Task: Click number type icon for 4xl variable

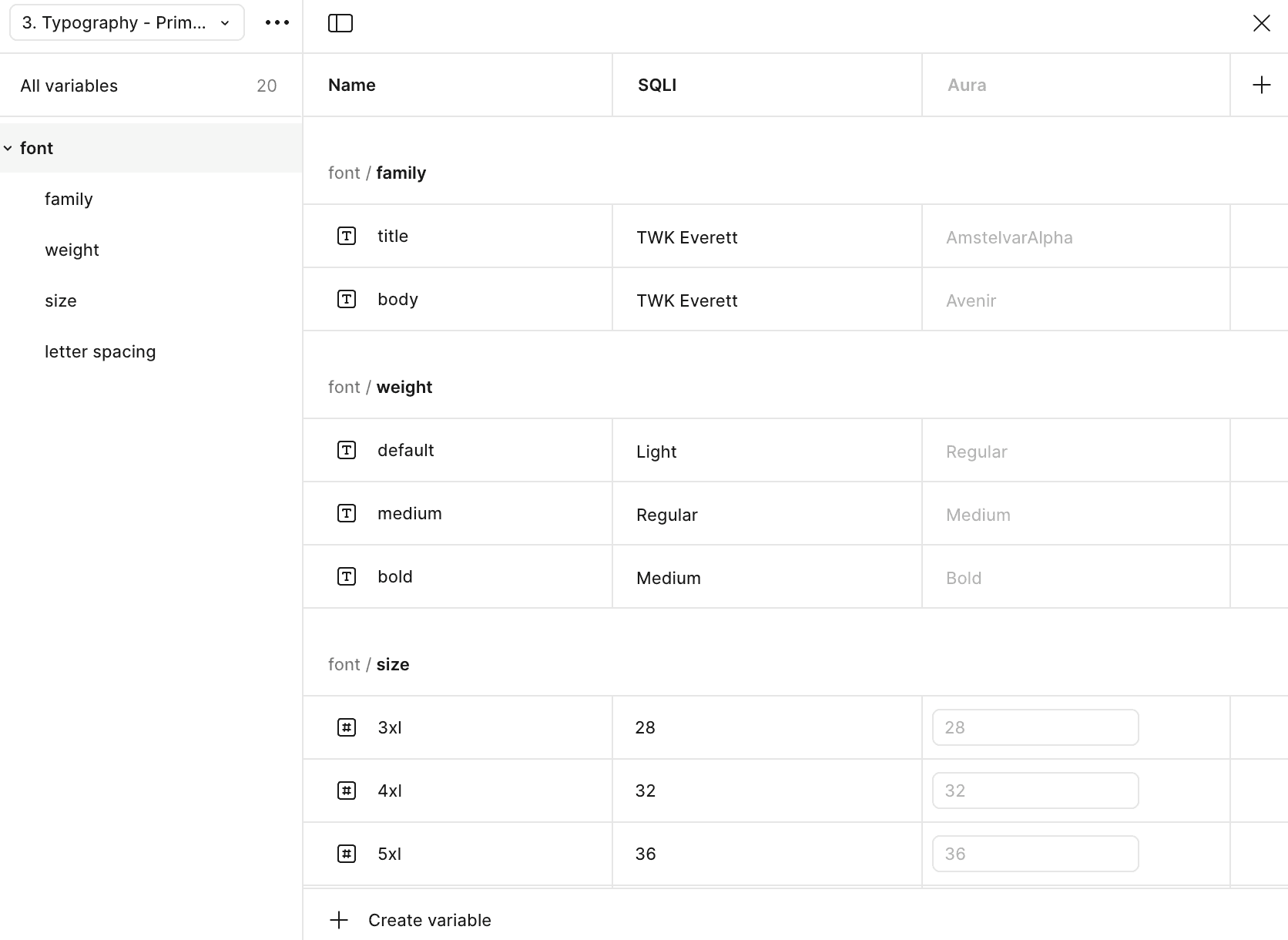Action: [347, 791]
